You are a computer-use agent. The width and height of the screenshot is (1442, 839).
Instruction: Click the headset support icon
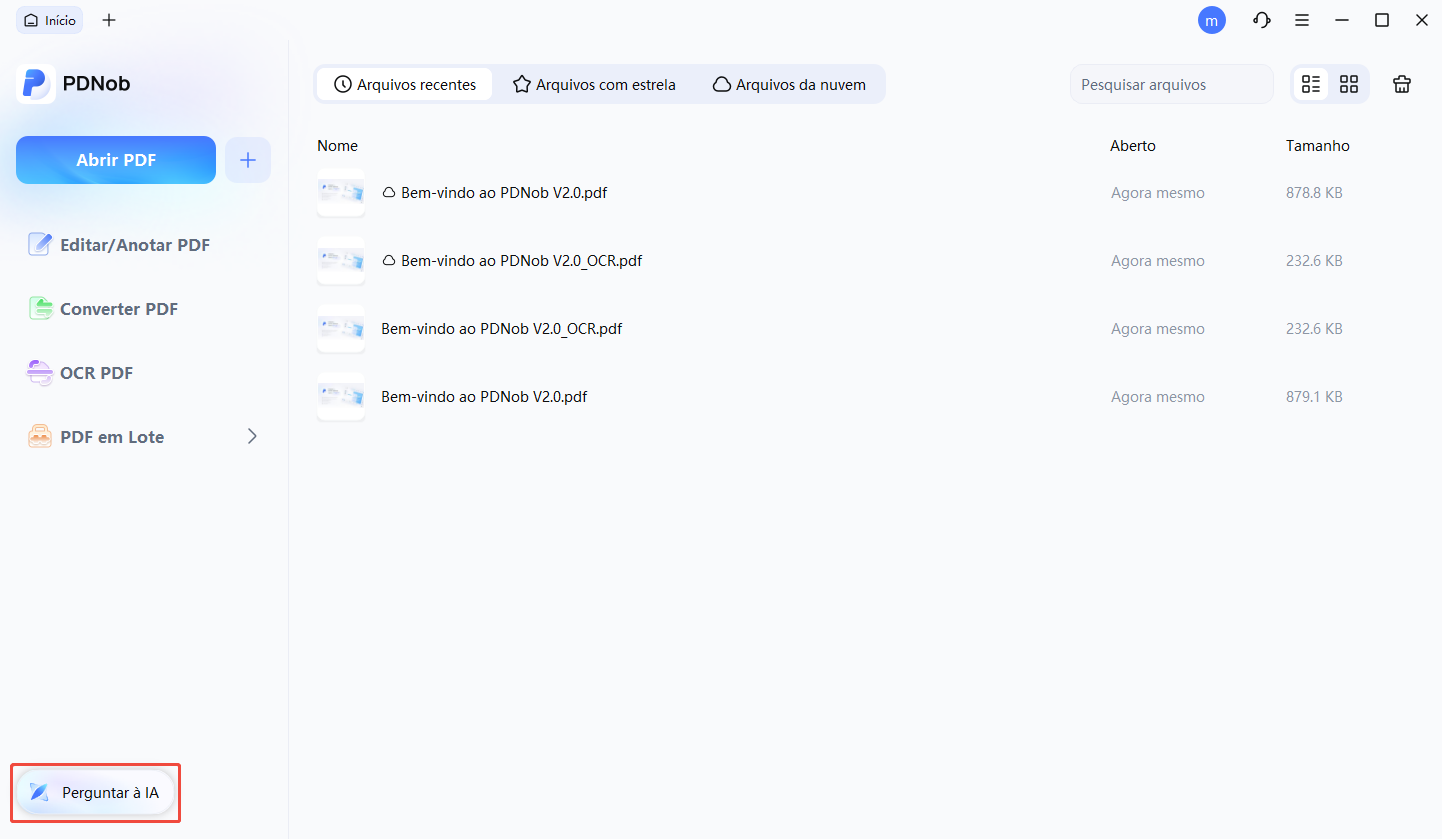1262,20
